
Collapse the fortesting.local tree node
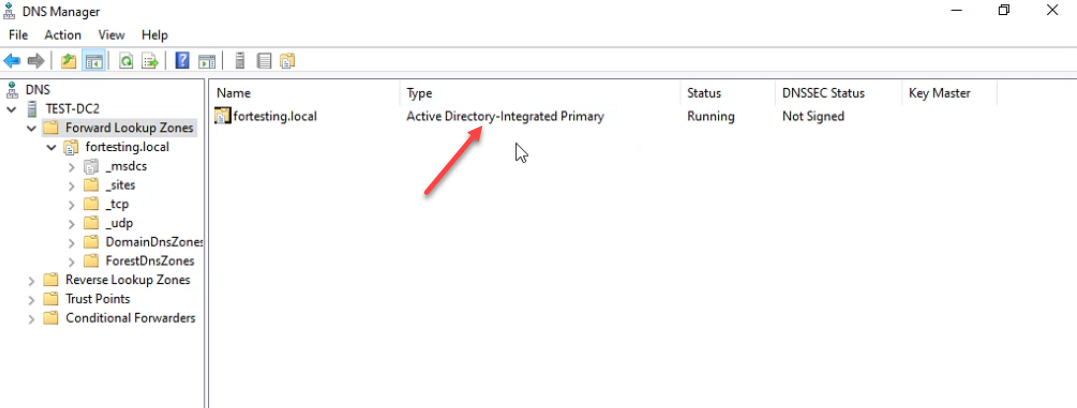click(x=52, y=147)
